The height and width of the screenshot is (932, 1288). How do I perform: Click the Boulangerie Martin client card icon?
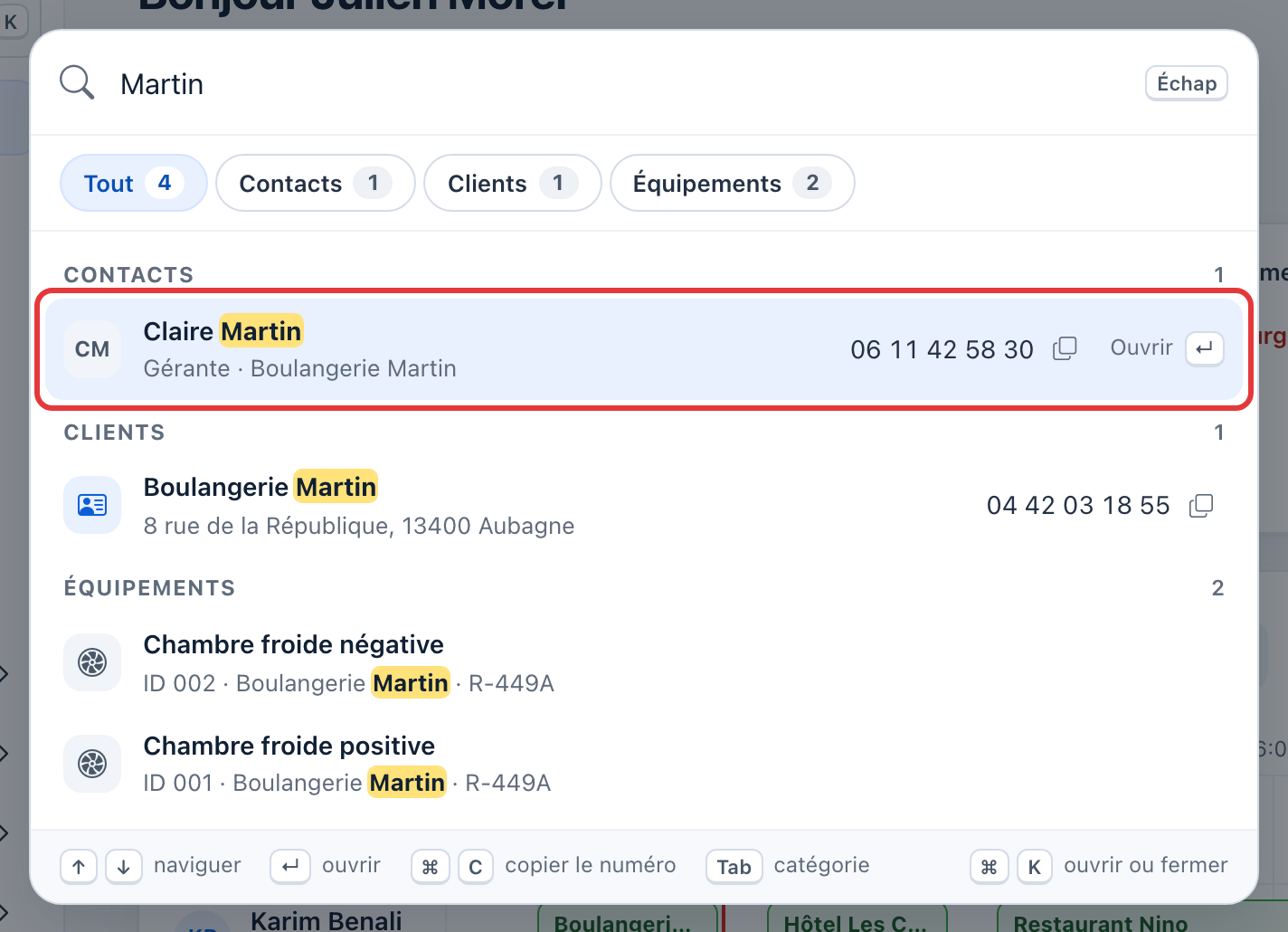click(x=92, y=505)
